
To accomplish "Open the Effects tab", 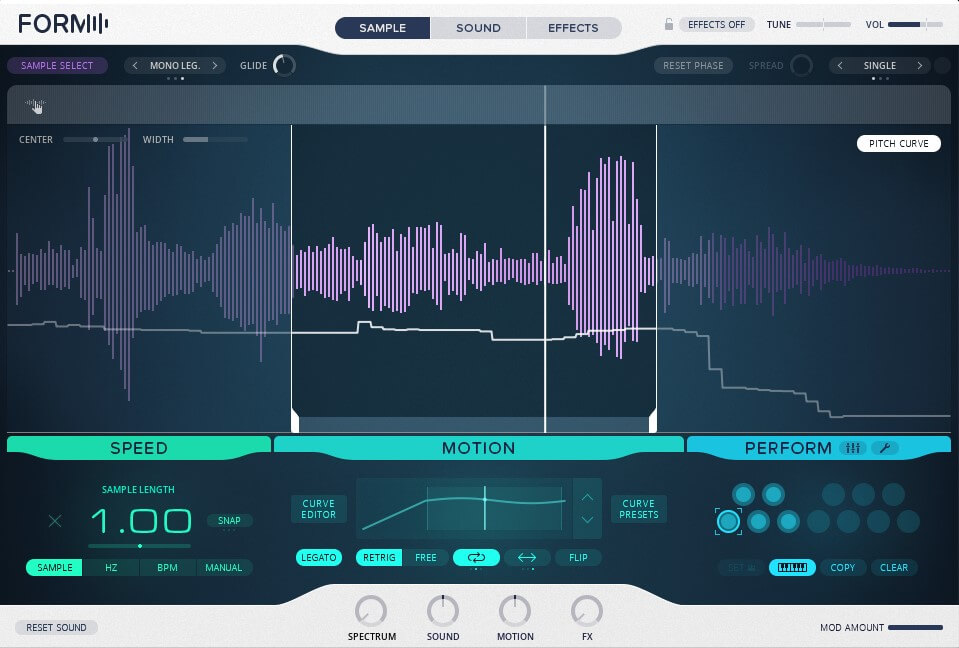I will tap(573, 28).
